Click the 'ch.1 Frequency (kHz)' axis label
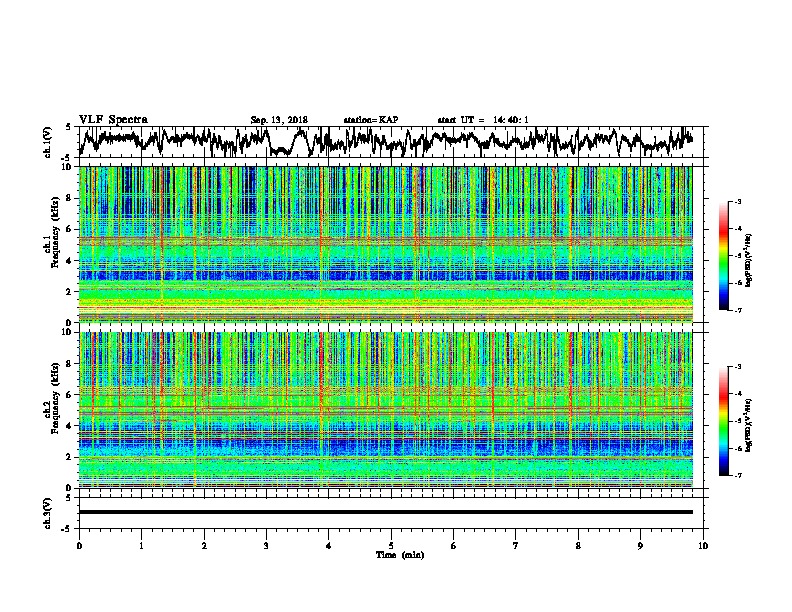The image size is (792, 612). coord(51,233)
